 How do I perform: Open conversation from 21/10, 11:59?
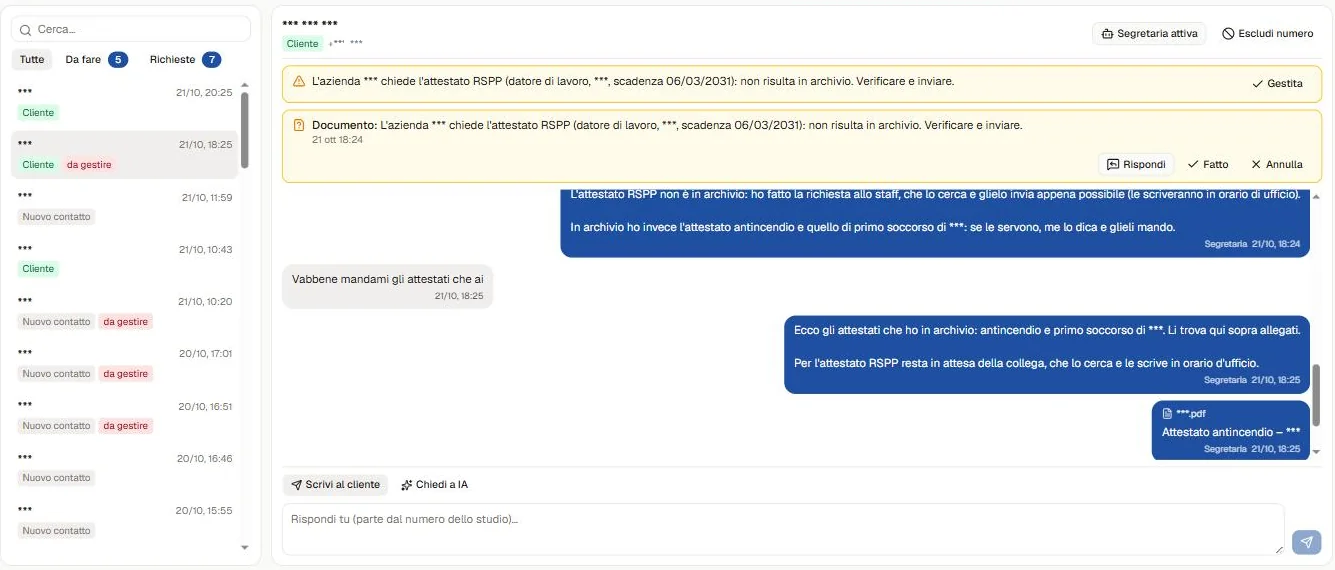coord(125,207)
